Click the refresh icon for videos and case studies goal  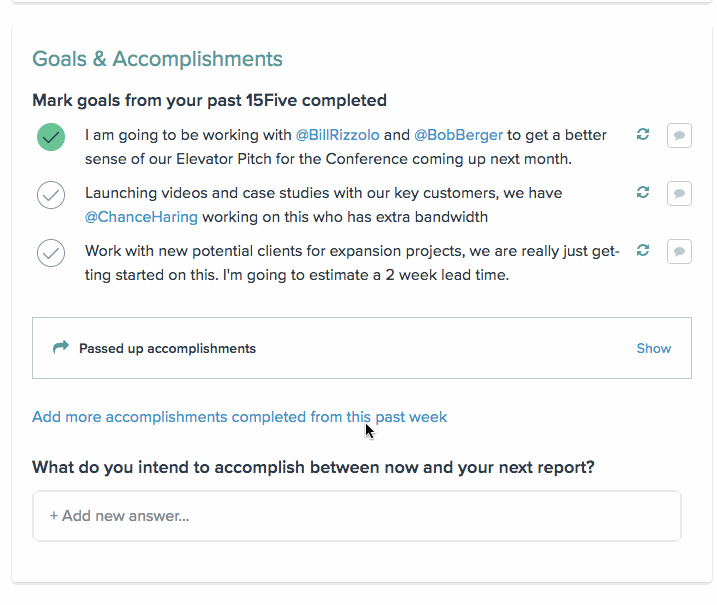pyautogui.click(x=643, y=193)
